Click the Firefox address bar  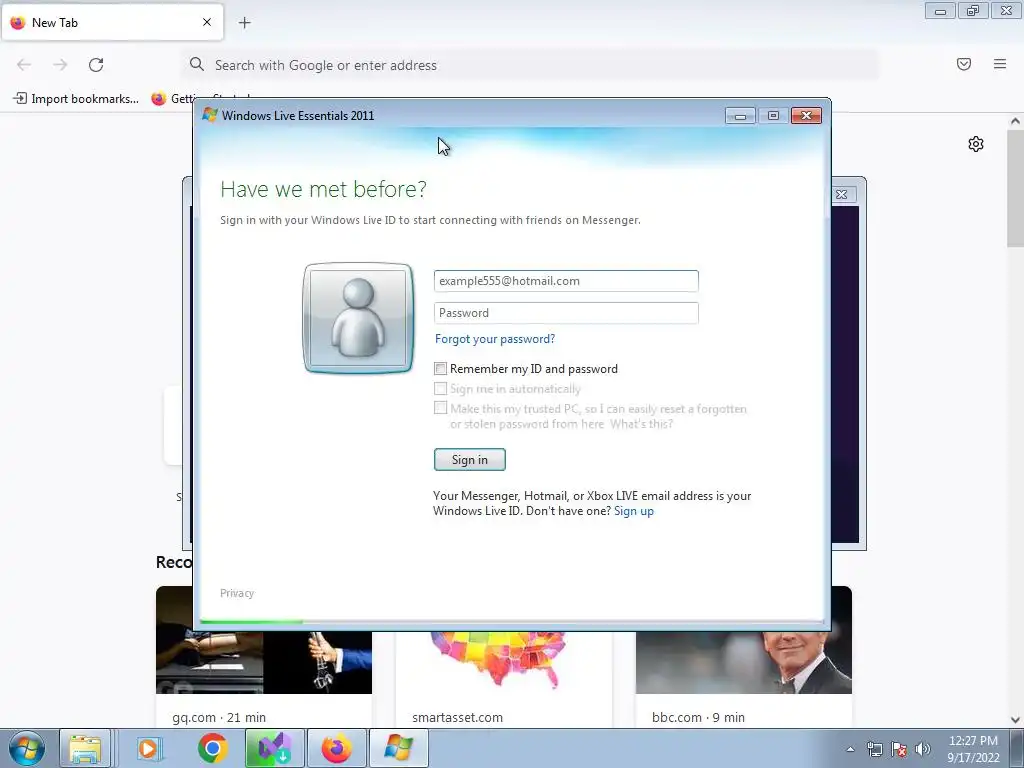click(x=530, y=65)
